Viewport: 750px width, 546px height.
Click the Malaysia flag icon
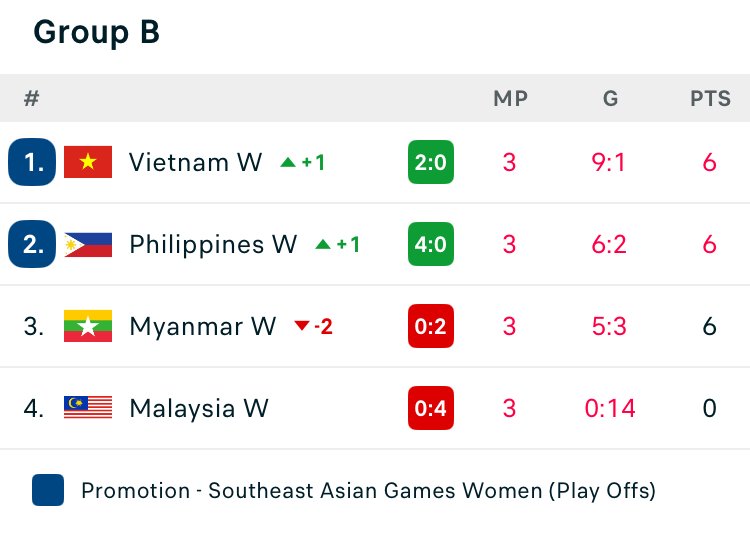point(88,408)
